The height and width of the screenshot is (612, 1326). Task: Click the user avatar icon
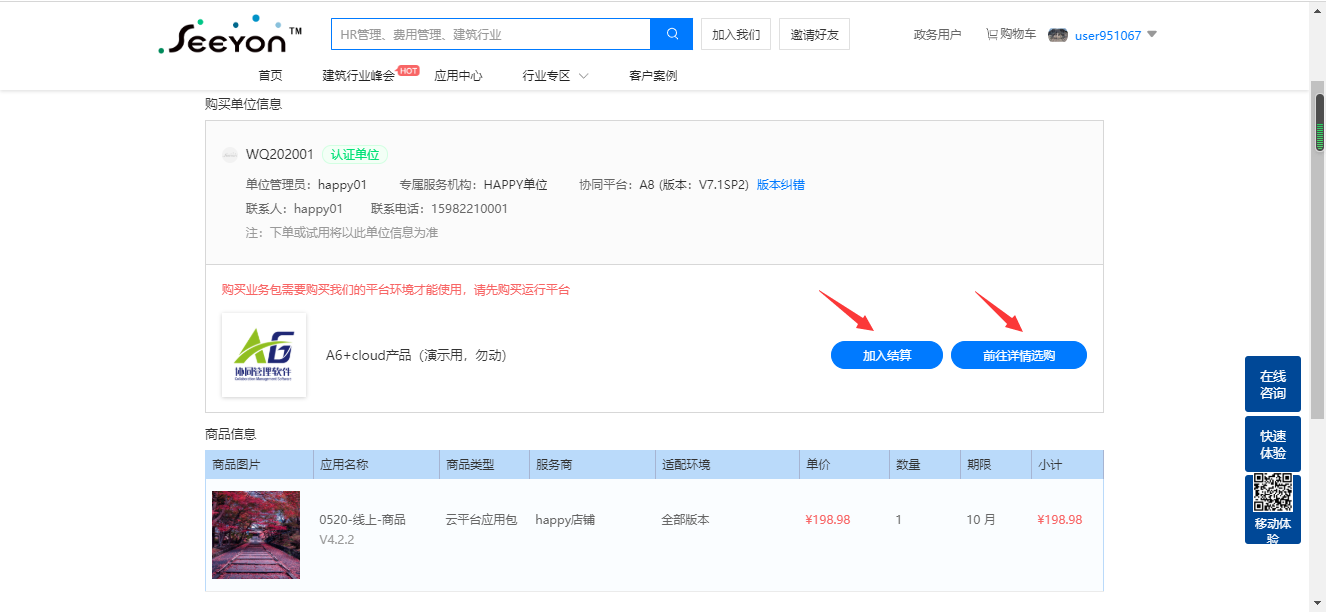pos(1058,35)
